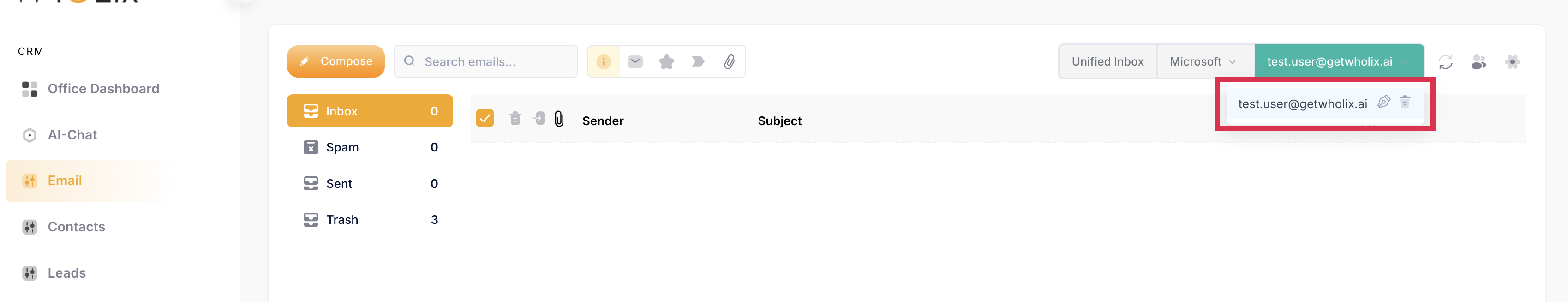Uncheck the select-all emails checkbox

[x=485, y=118]
